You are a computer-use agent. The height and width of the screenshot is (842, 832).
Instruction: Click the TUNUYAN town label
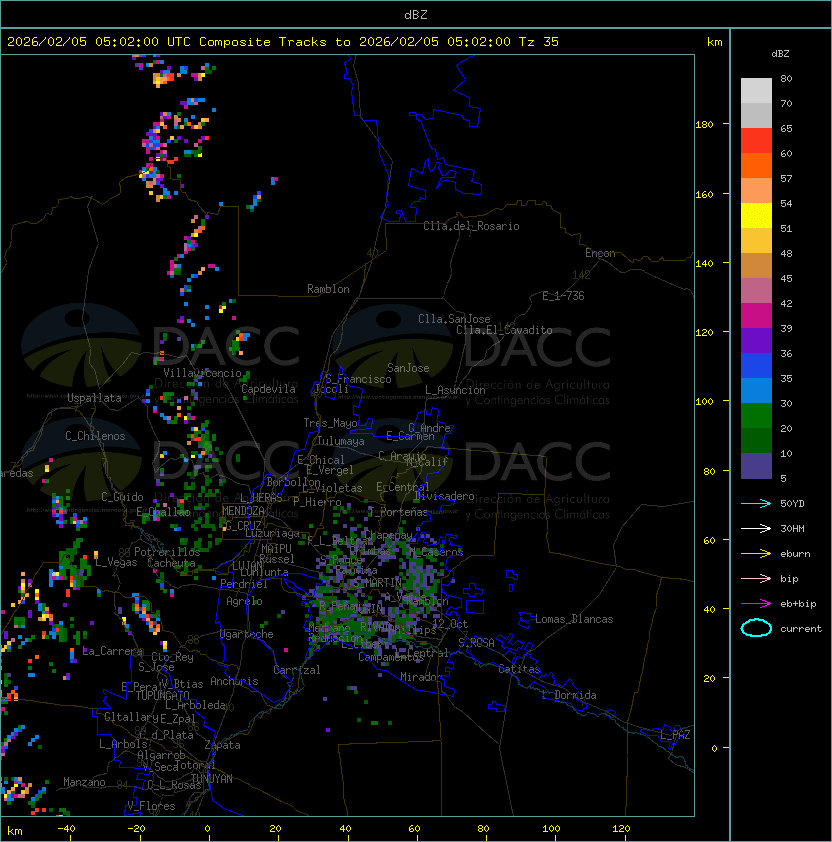tap(211, 778)
